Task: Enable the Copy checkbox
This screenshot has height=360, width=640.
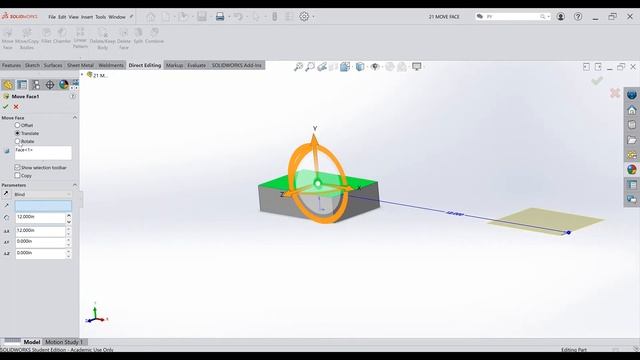Action: click(x=17, y=176)
